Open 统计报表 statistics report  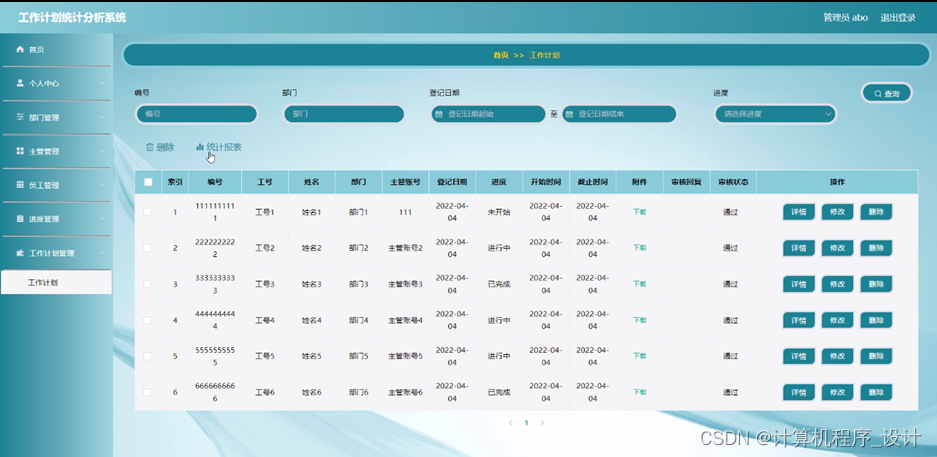coord(219,147)
